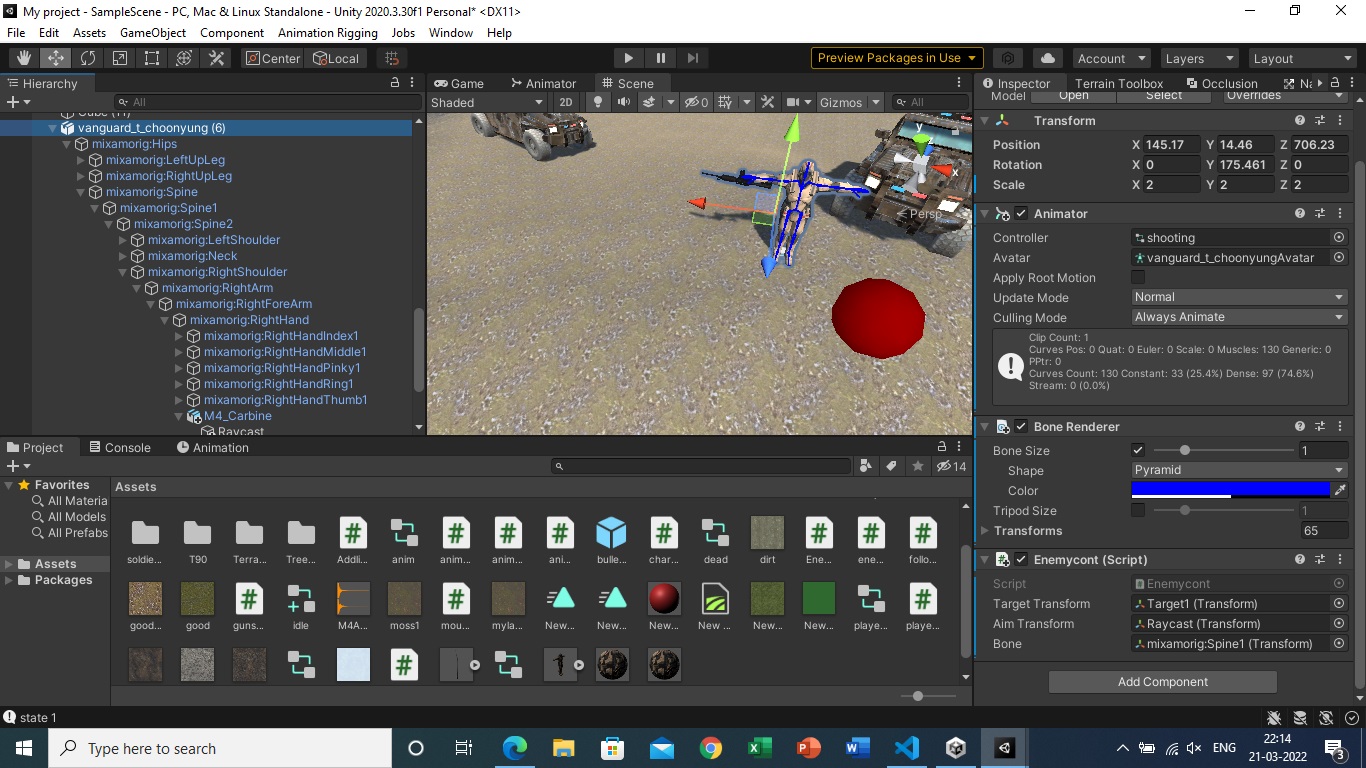Expand mixamorig:LeftUpLeg in Hierarchy
This screenshot has height=768, width=1366.
(82, 160)
